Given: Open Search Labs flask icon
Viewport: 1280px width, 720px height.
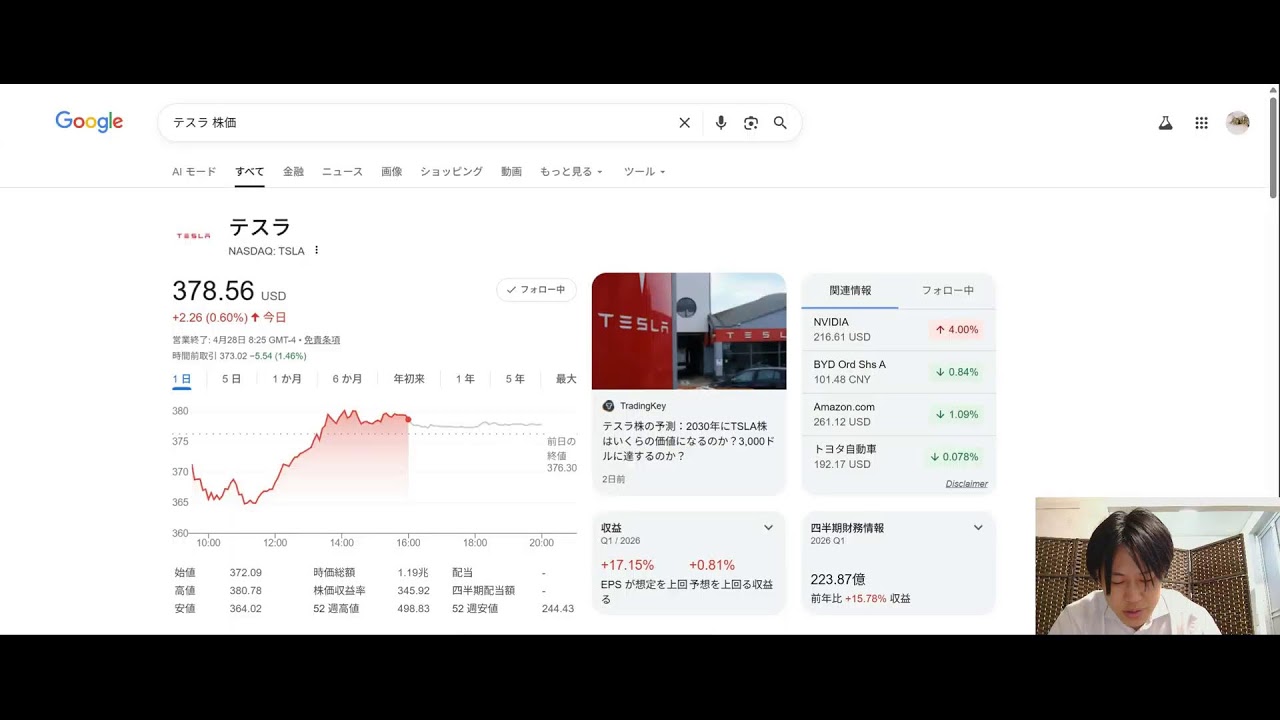Looking at the screenshot, I should coord(1165,123).
